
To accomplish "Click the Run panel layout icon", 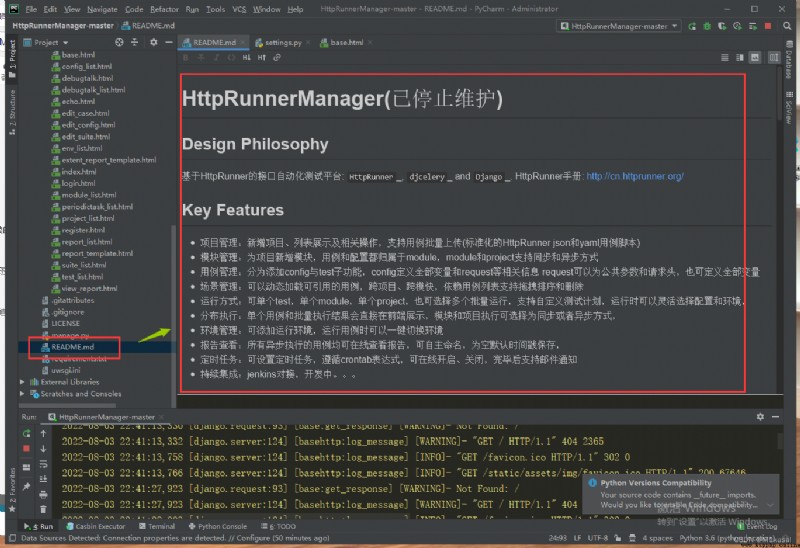I will (x=27, y=467).
